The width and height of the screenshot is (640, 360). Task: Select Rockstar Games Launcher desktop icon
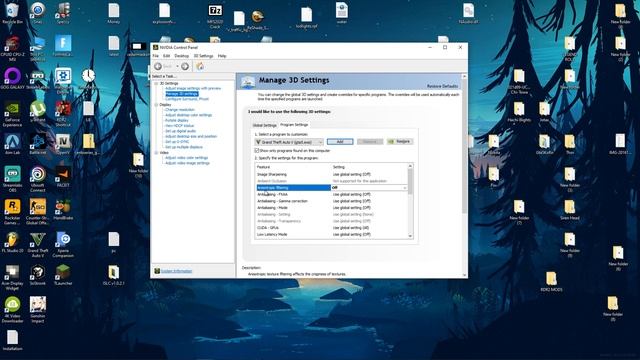(x=12, y=212)
